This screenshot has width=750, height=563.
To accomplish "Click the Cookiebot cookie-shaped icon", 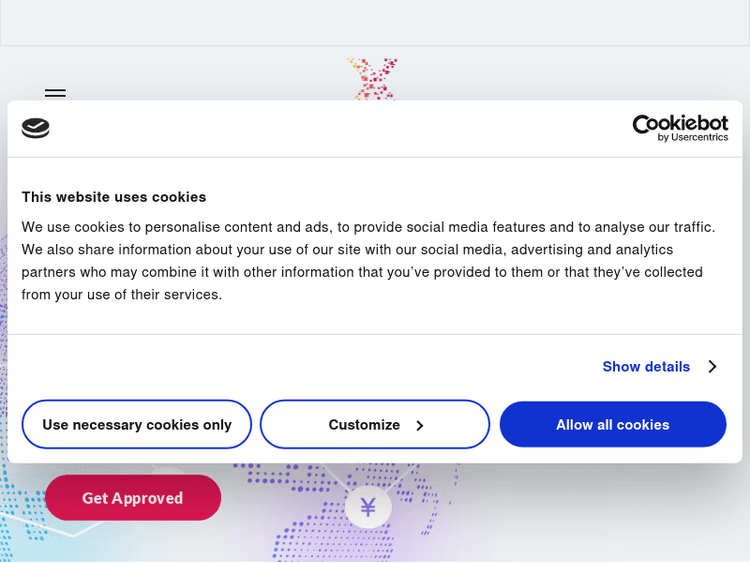I will point(36,128).
